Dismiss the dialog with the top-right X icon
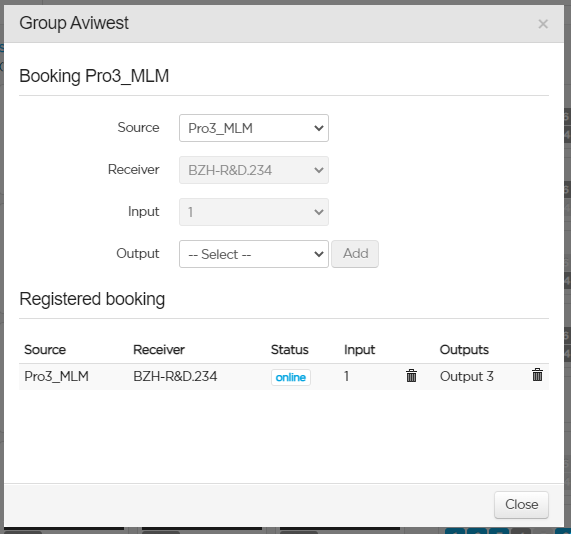The width and height of the screenshot is (571, 534). (x=543, y=24)
